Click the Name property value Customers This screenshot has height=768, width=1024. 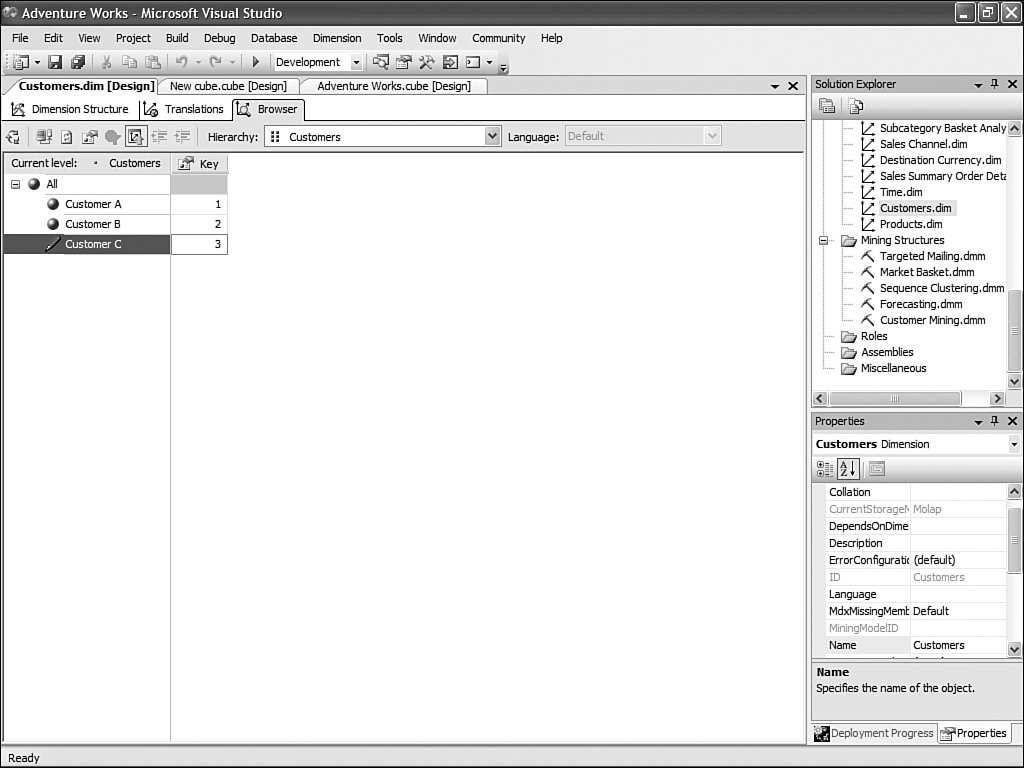tap(958, 645)
